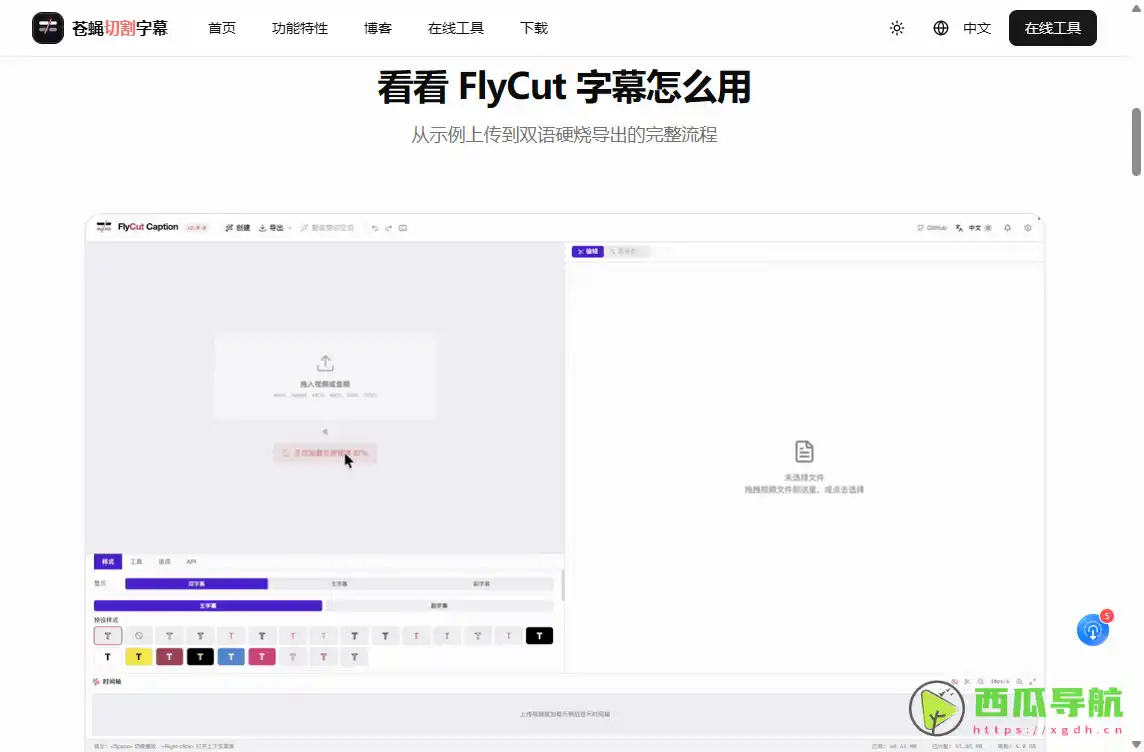The height and width of the screenshot is (752, 1144).
Task: Click the black 在线工具 button in header
Action: pyautogui.click(x=1052, y=28)
